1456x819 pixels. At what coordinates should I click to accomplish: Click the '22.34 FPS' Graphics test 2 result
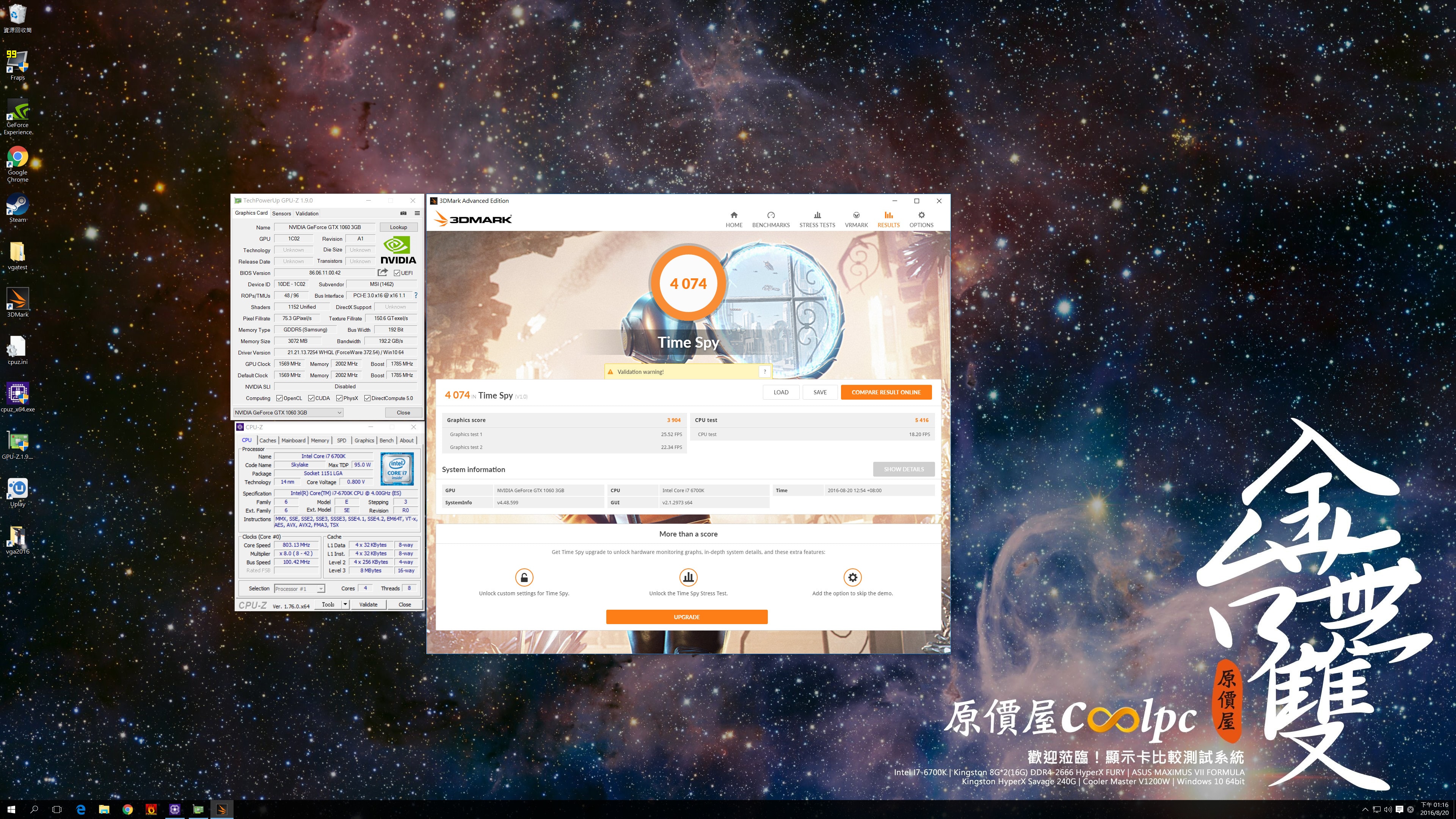(672, 447)
